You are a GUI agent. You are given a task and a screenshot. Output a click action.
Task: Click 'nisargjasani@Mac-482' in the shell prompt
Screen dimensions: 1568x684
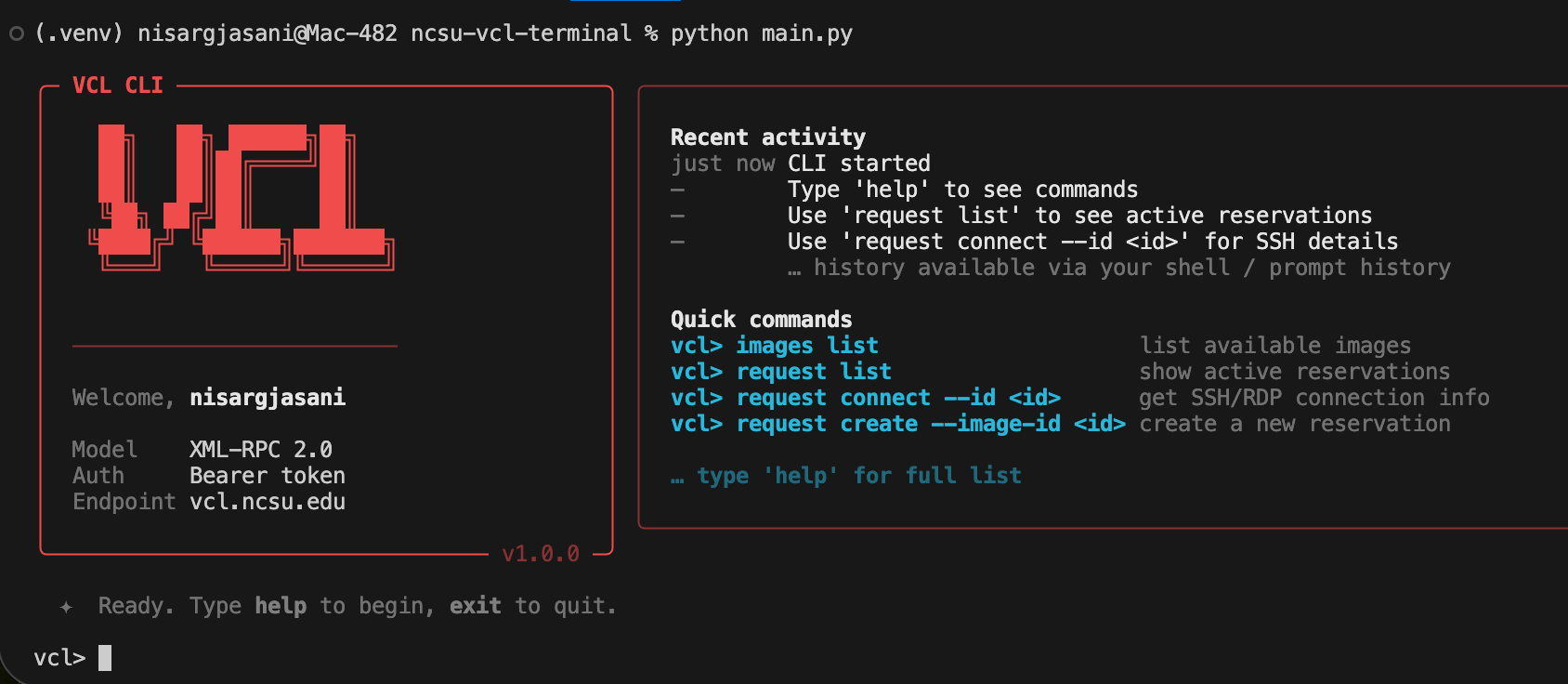point(268,33)
